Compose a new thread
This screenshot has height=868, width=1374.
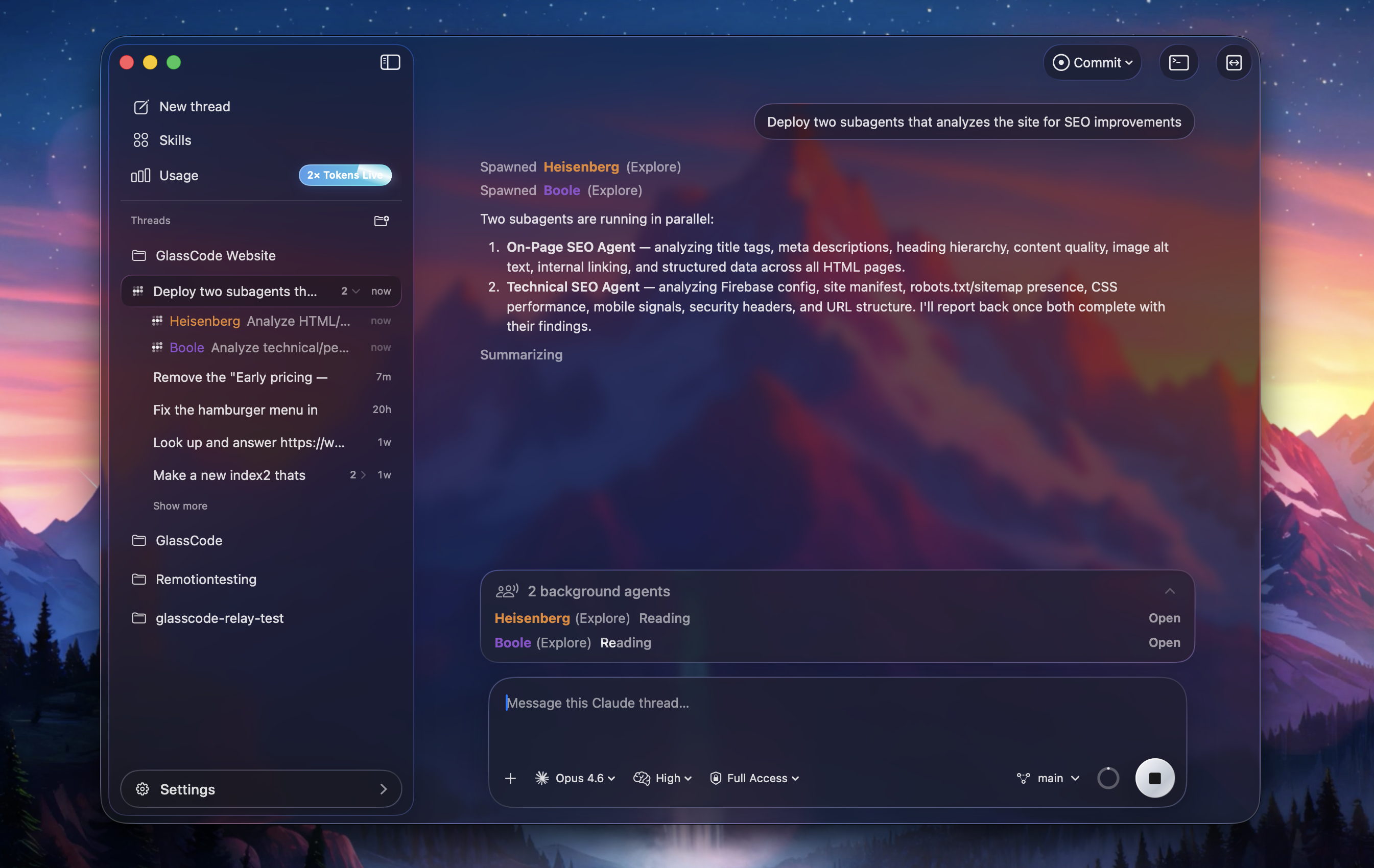(x=194, y=106)
